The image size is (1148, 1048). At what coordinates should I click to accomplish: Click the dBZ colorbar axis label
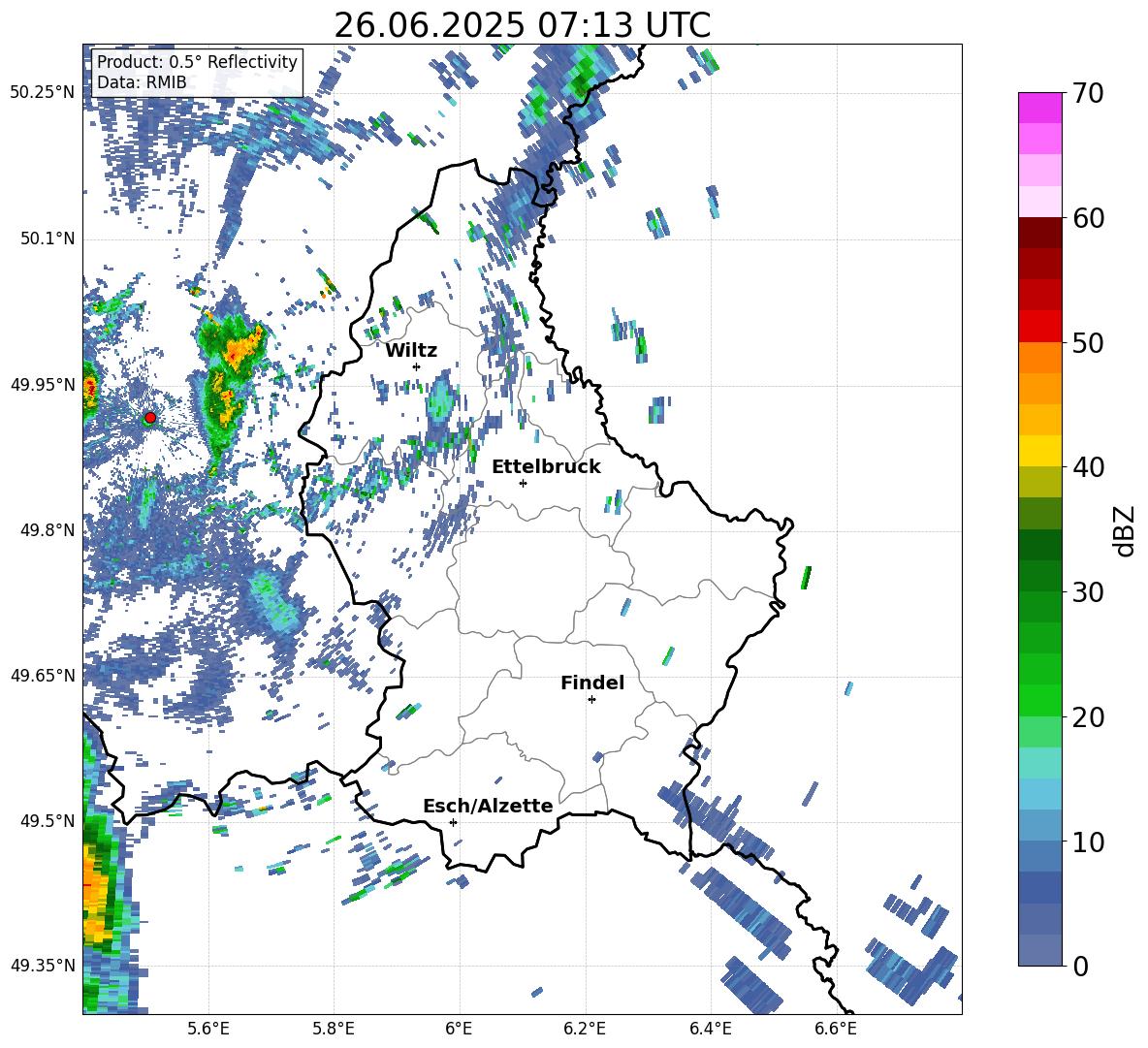(1126, 530)
